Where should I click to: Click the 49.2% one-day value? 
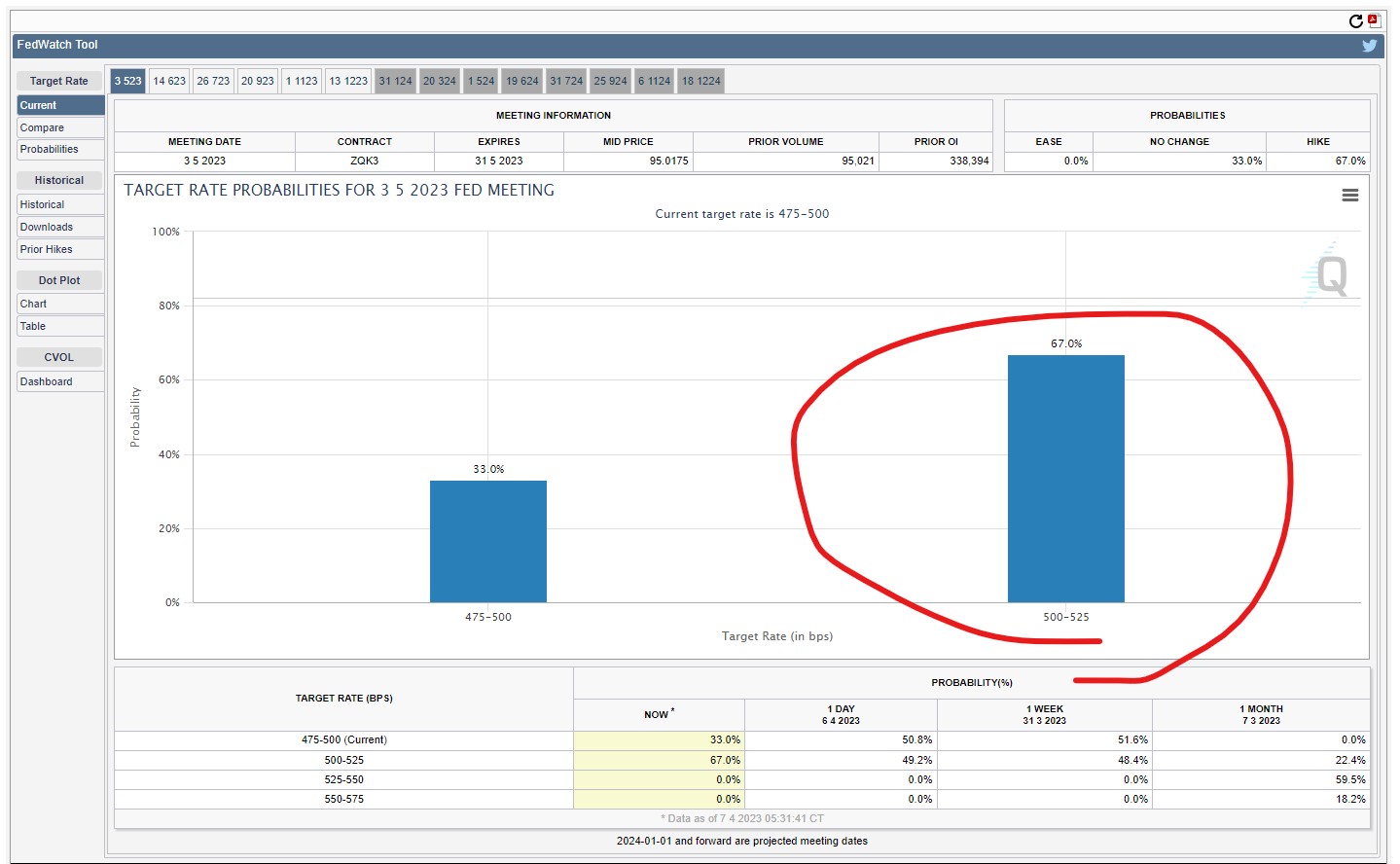pos(916,760)
